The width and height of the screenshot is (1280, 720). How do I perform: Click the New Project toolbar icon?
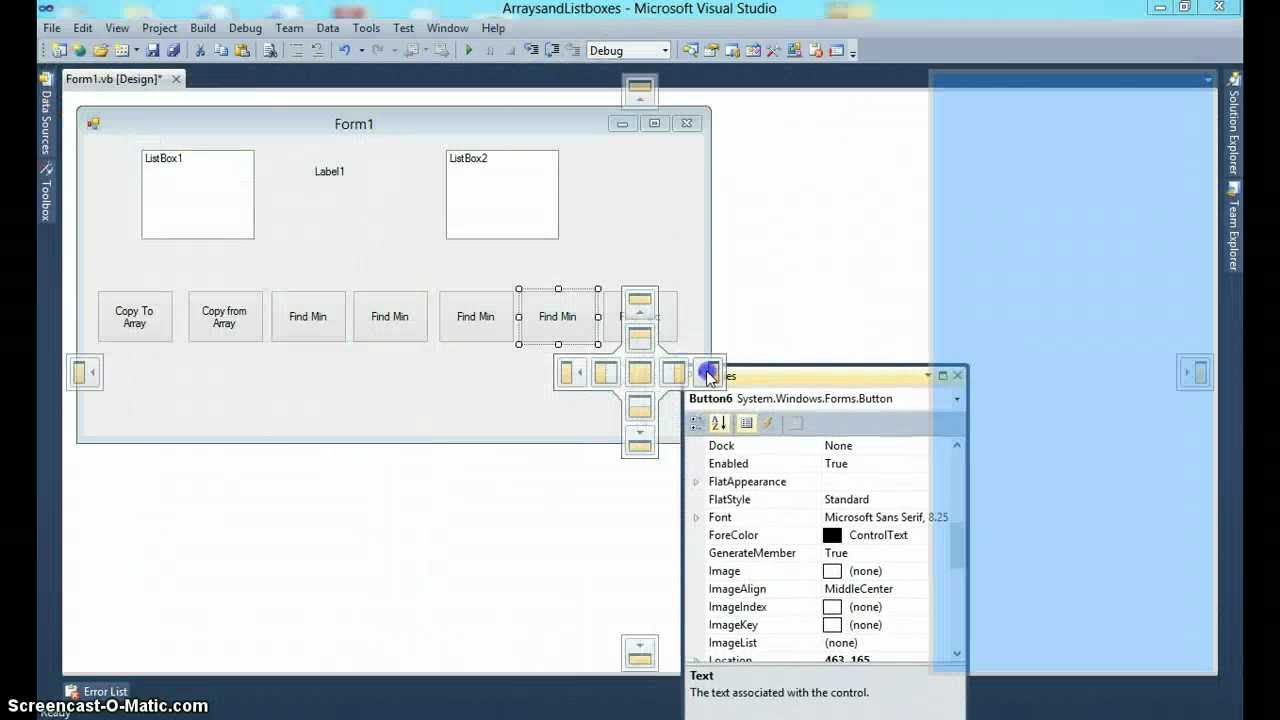(x=60, y=50)
